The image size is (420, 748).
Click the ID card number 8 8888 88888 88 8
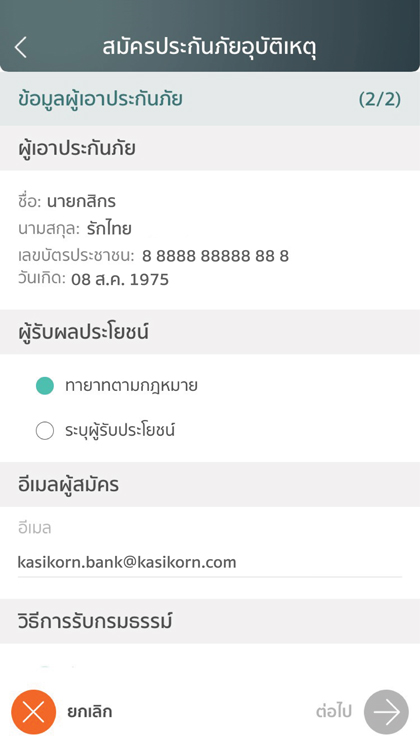[215, 256]
